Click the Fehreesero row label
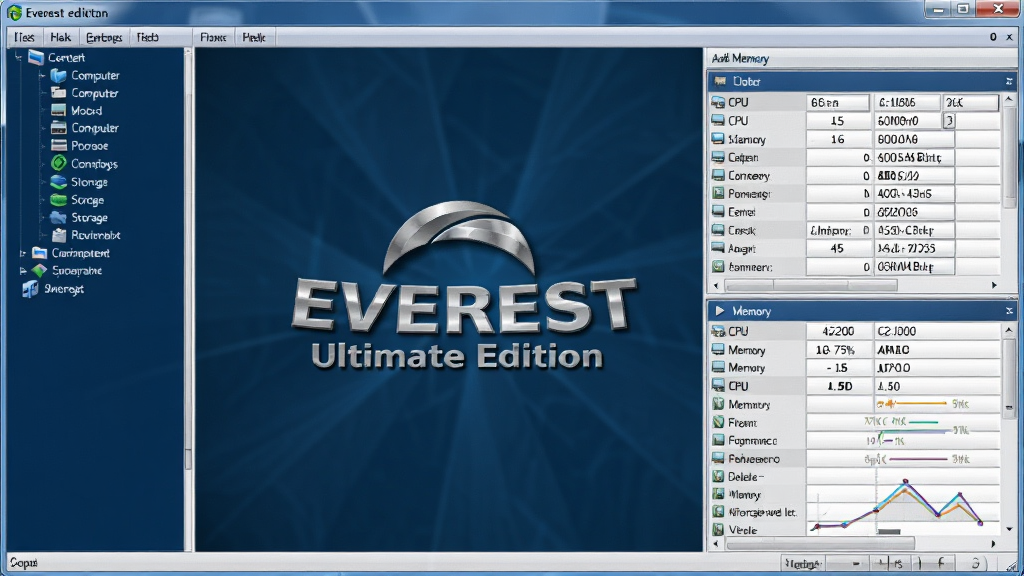Viewport: 1024px width, 576px height. pos(753,459)
